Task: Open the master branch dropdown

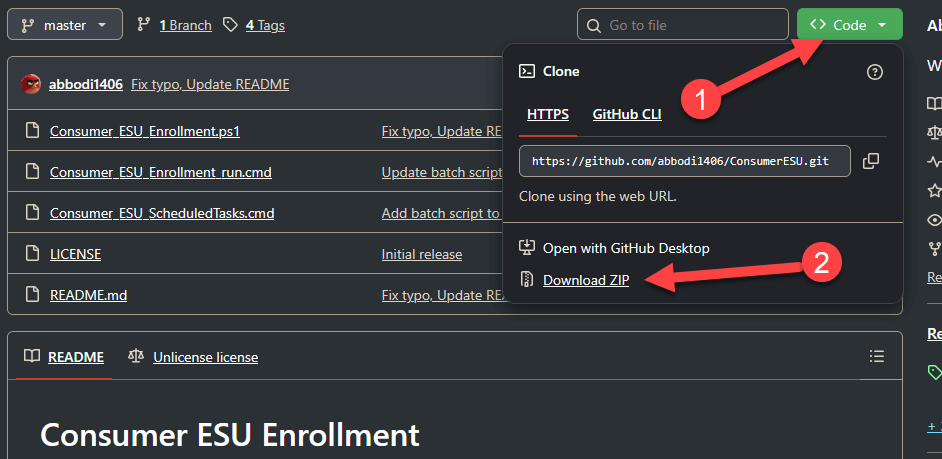Action: 65,25
